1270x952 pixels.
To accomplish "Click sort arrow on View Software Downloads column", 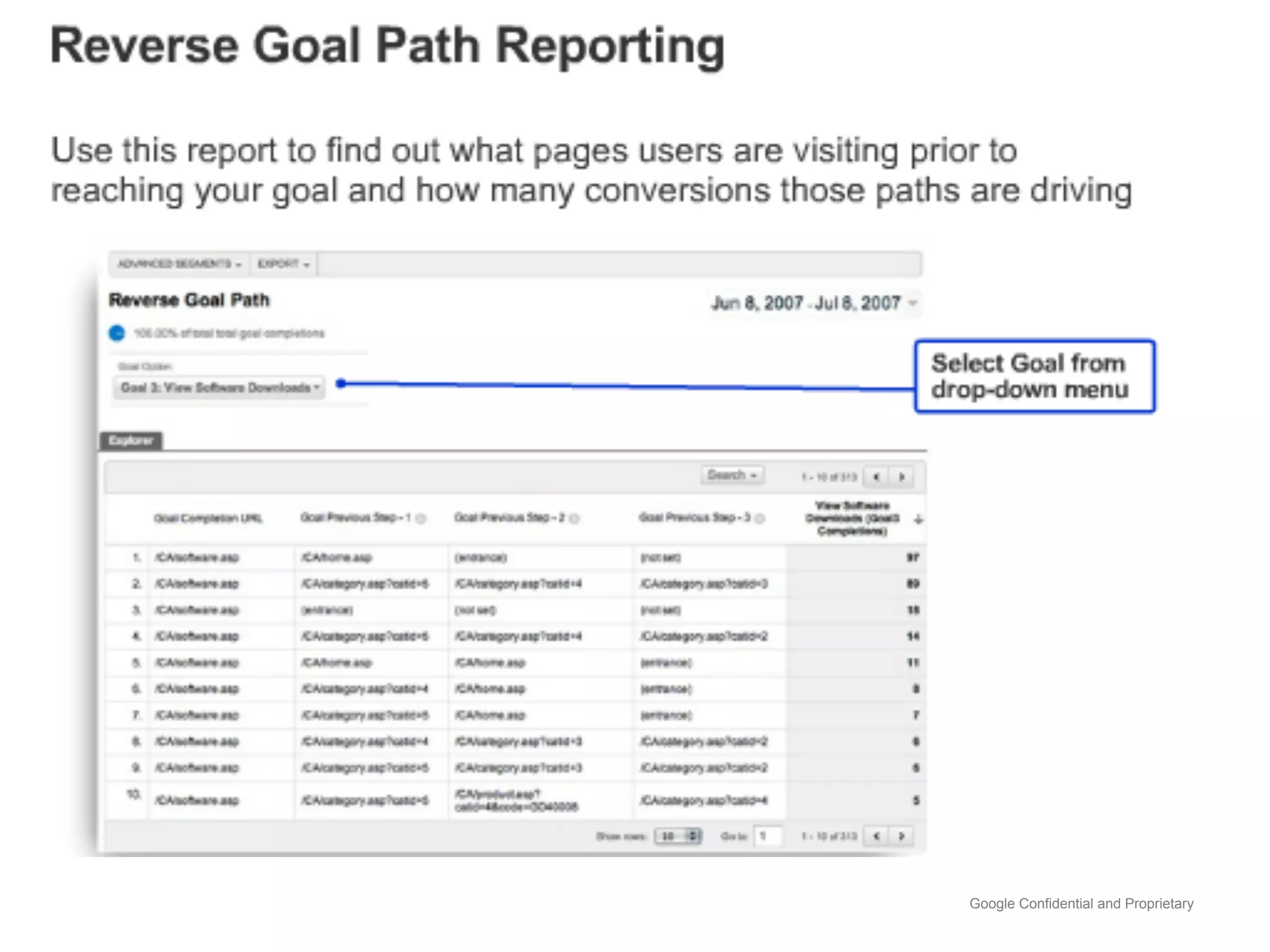I will click(x=918, y=519).
